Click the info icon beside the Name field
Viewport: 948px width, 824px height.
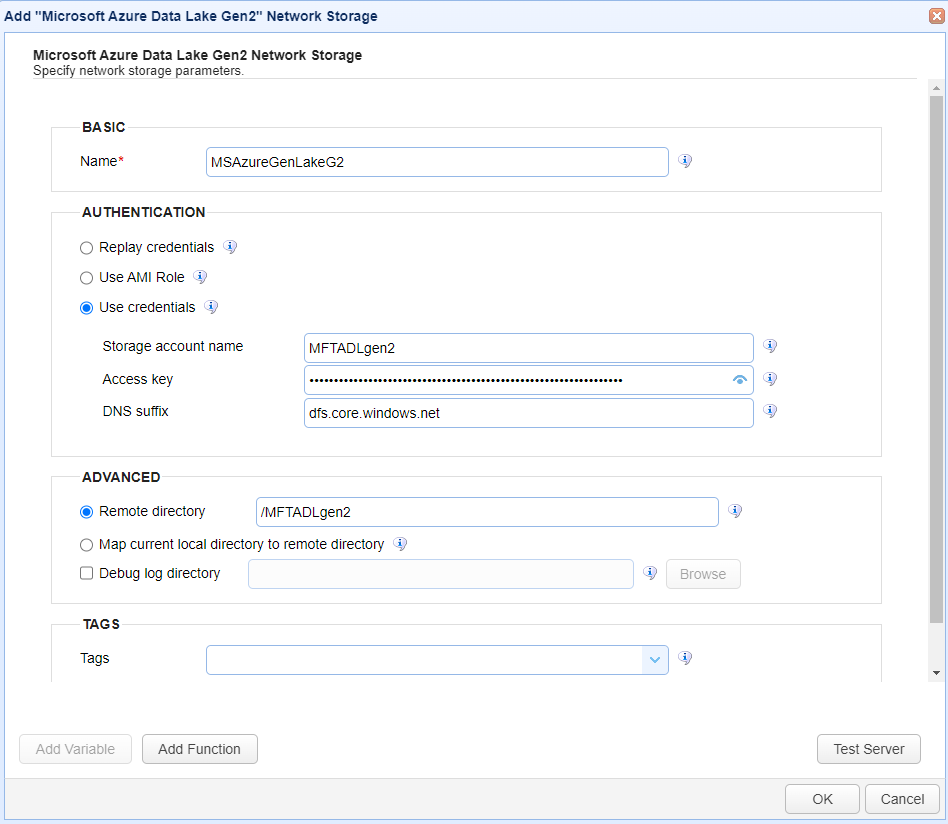point(684,161)
